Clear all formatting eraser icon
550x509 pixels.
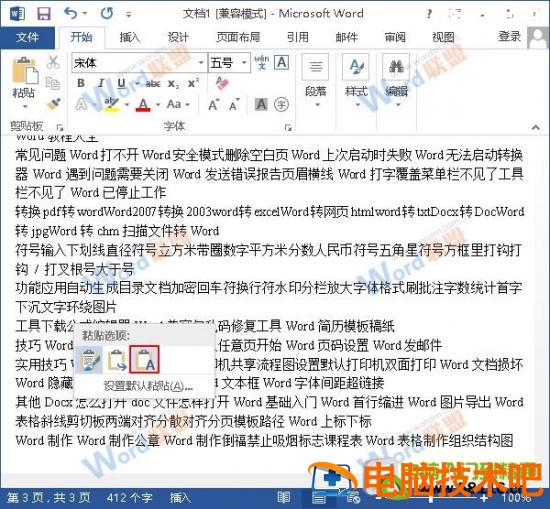click(x=222, y=83)
